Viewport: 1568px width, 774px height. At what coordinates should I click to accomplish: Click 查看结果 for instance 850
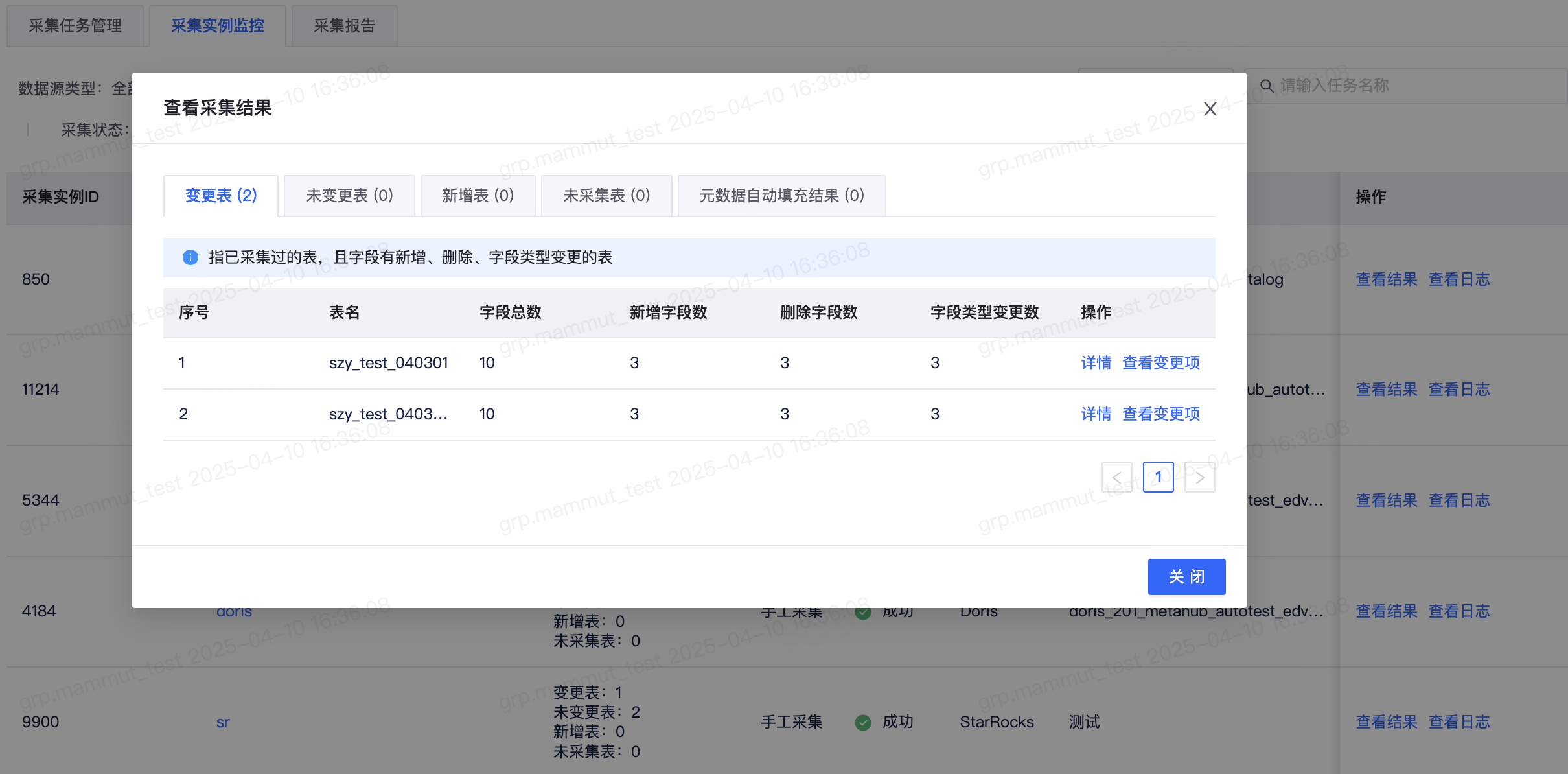click(1387, 279)
